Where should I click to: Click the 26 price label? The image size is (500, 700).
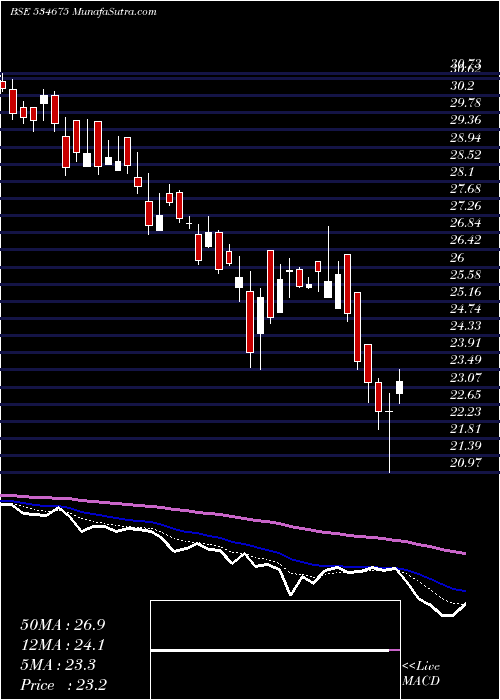[x=458, y=258]
